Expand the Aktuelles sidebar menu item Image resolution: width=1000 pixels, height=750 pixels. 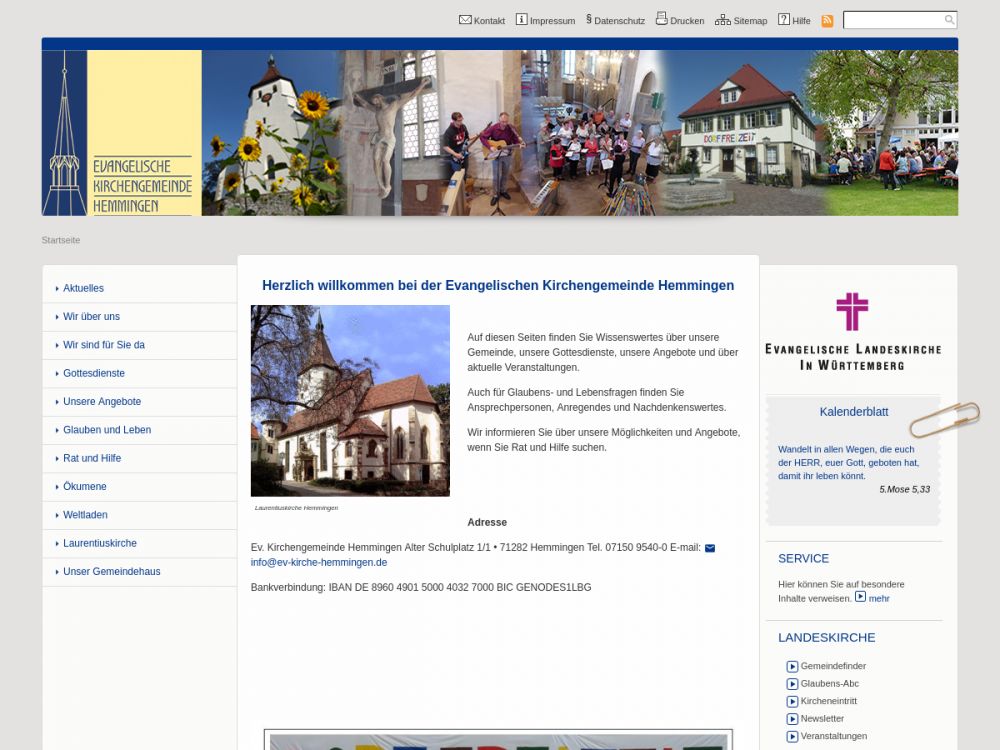point(83,288)
